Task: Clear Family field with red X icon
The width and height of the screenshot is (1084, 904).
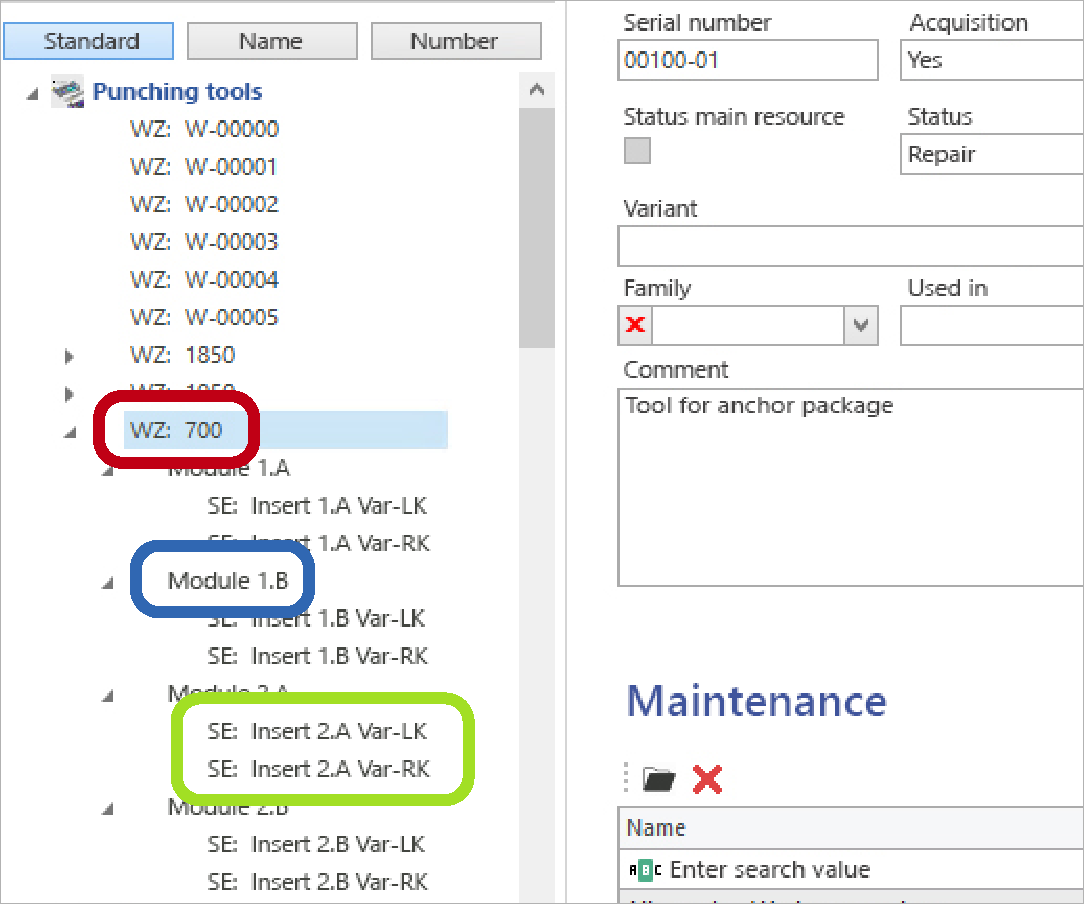Action: coord(635,326)
